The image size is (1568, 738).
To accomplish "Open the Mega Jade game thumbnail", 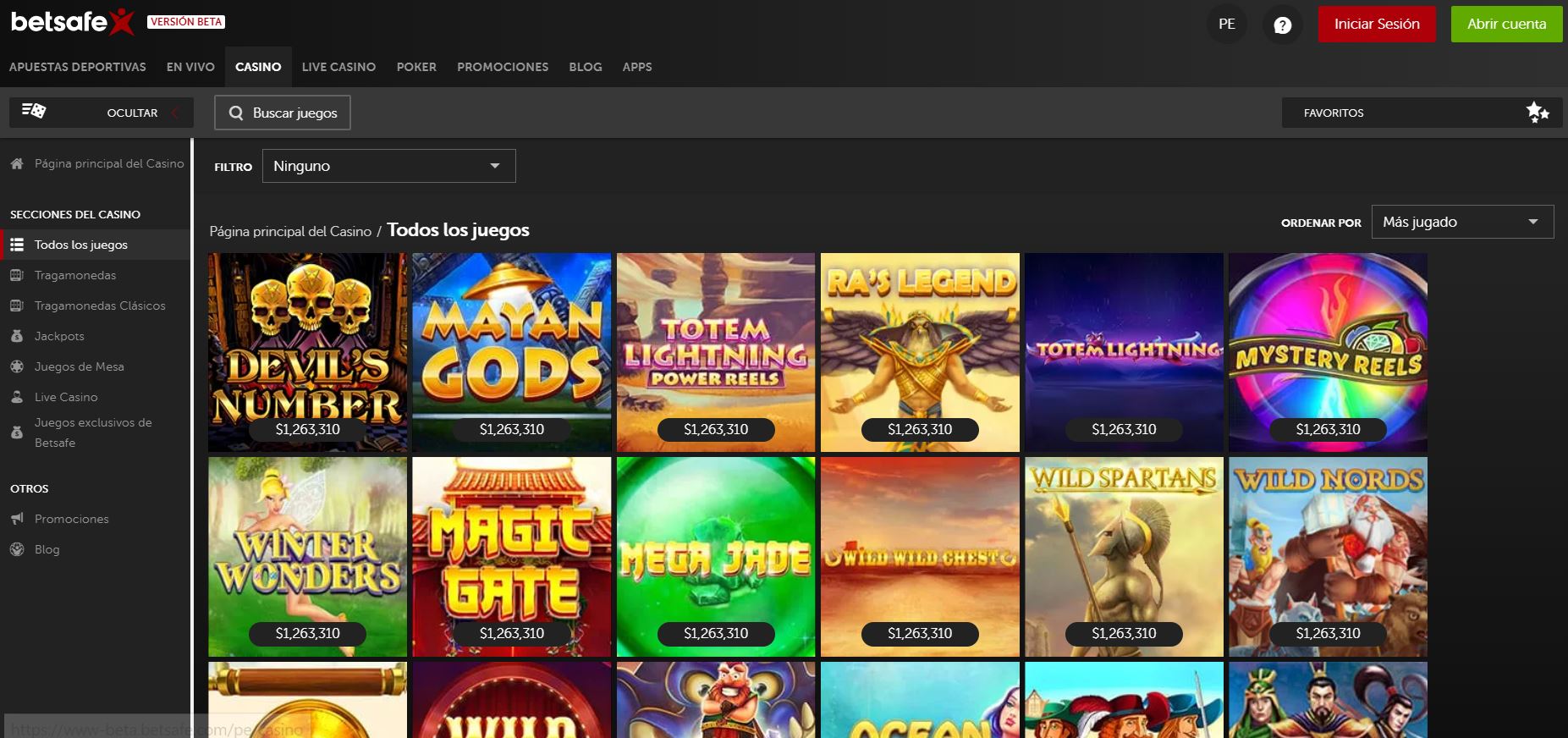I will 716,557.
